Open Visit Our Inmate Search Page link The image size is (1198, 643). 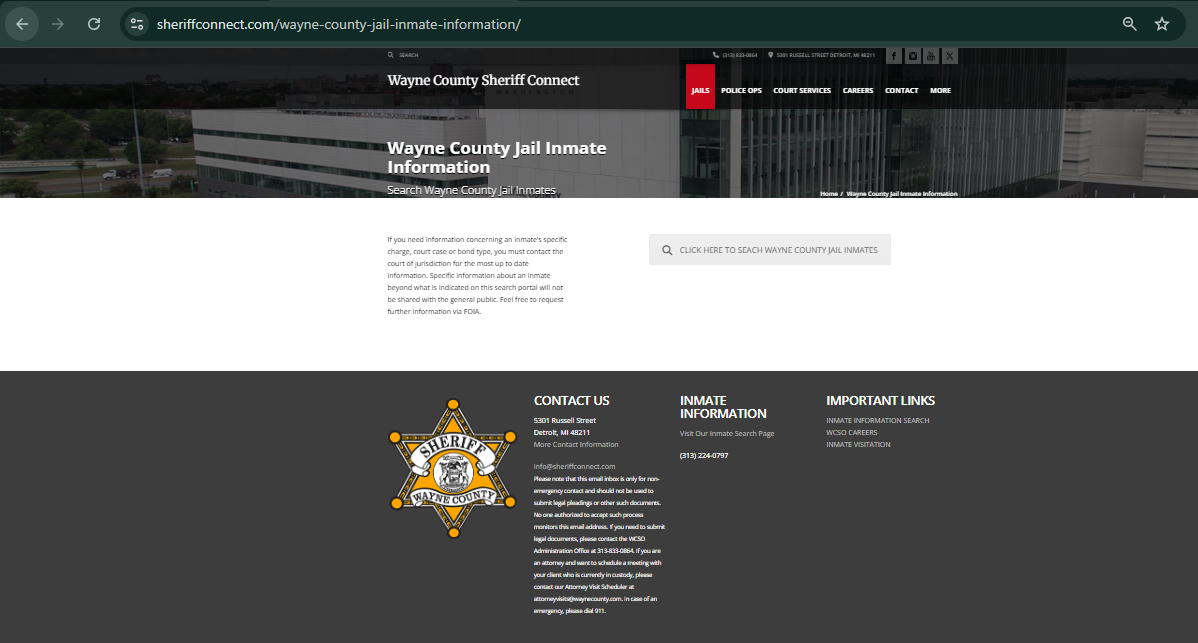point(727,433)
